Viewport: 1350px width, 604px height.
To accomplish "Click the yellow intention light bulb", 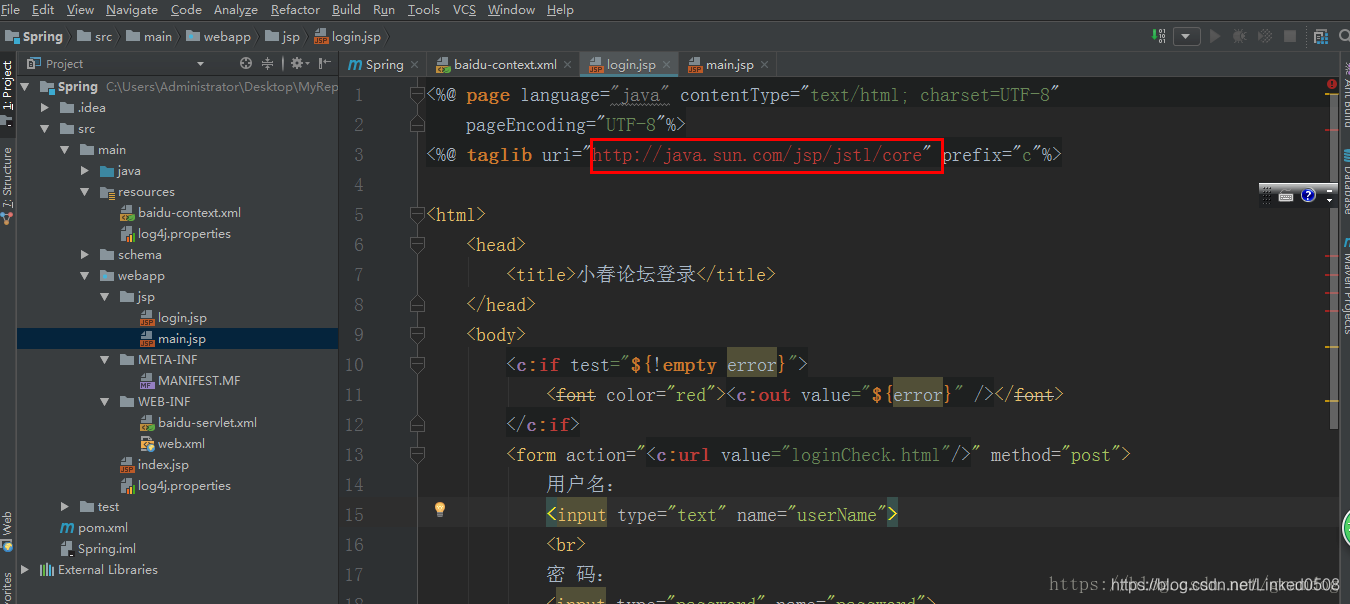I will click(439, 509).
